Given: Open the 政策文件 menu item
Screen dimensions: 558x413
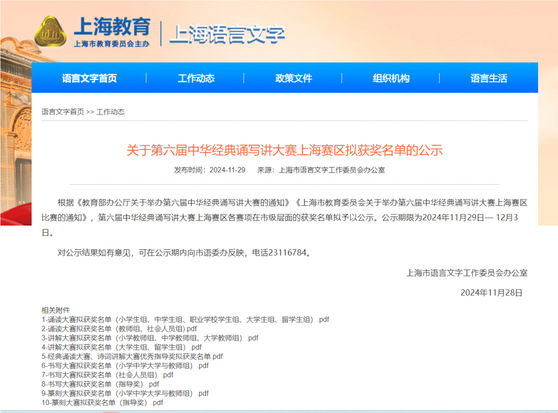Looking at the screenshot, I should coord(294,78).
